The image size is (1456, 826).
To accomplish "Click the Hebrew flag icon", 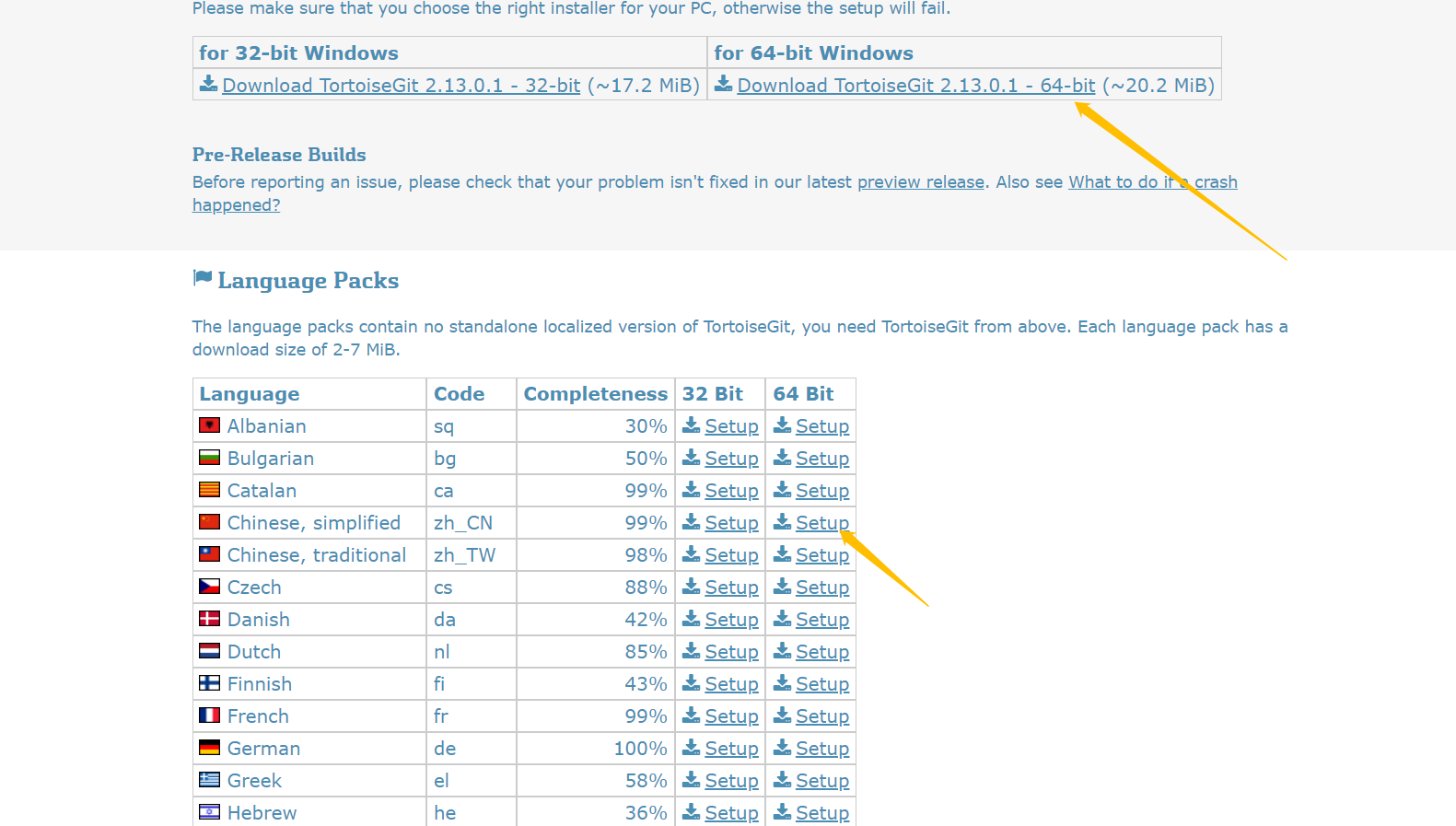I will click(x=210, y=812).
